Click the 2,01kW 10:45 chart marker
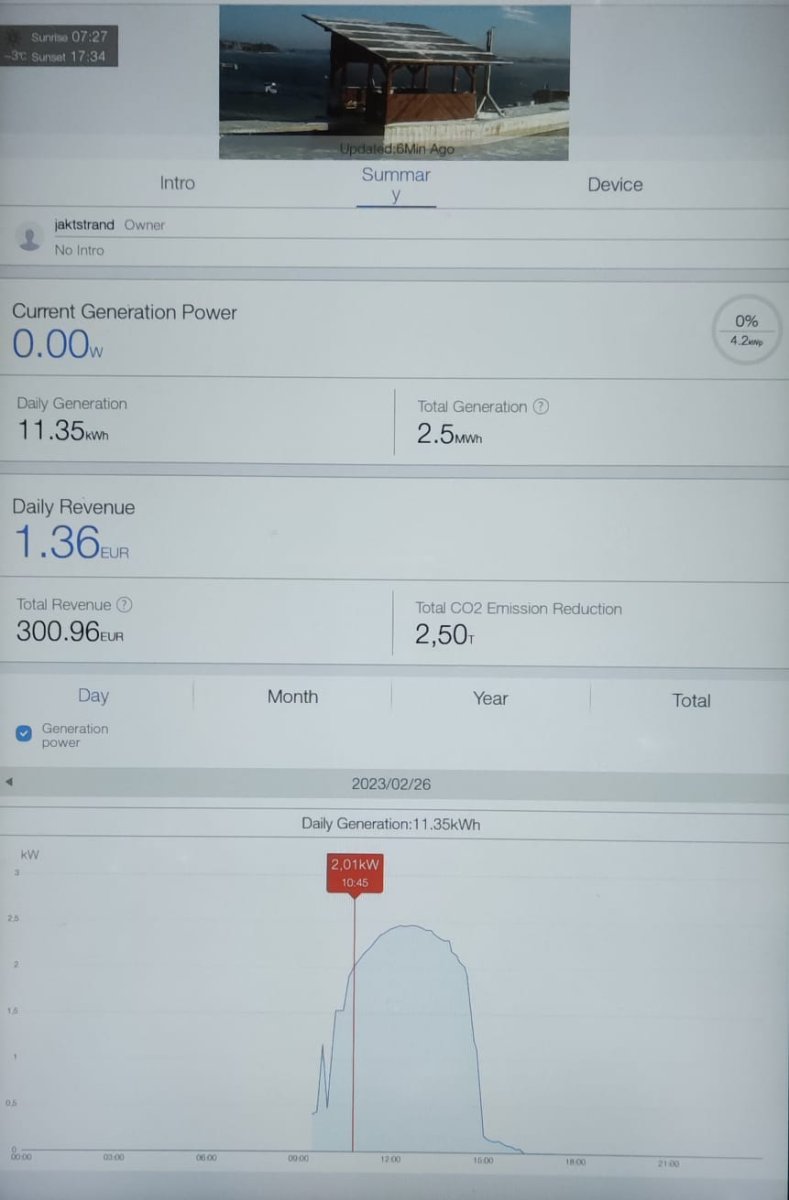 (355, 873)
